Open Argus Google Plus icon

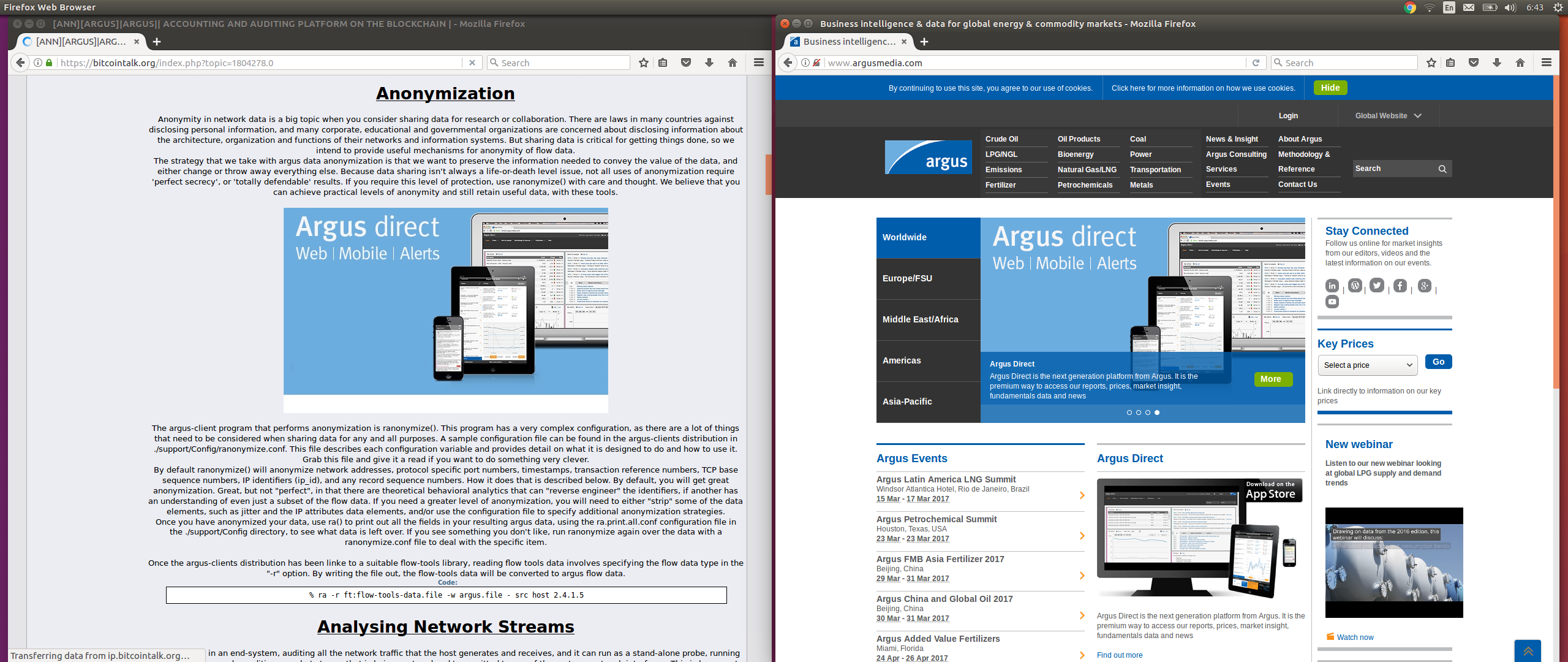(x=1425, y=286)
